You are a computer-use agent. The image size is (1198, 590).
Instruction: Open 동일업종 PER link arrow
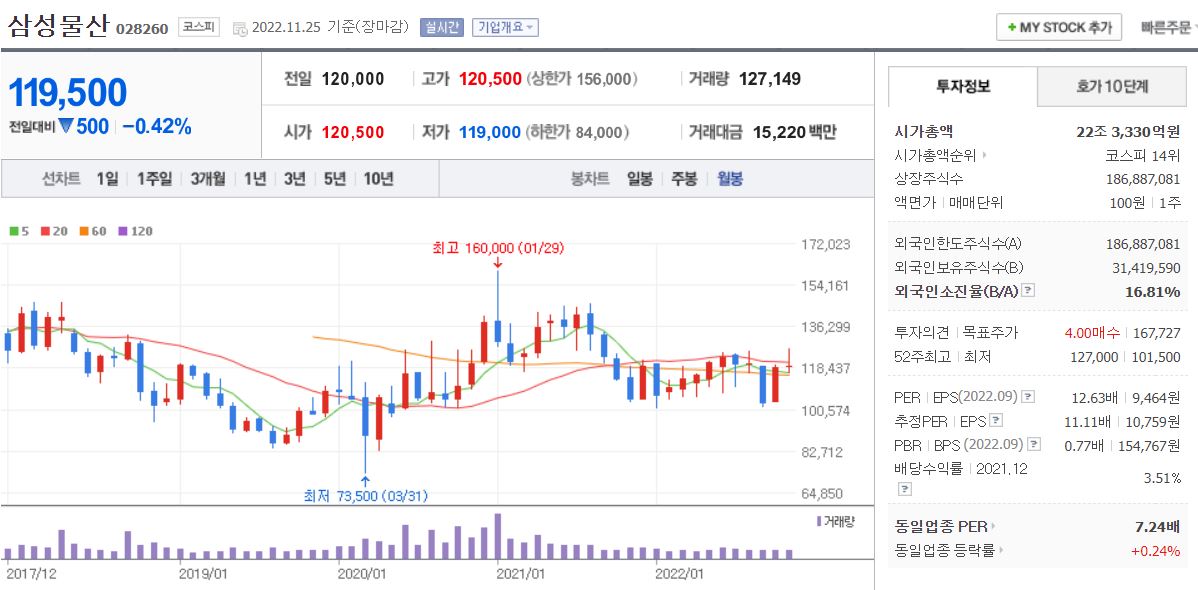[x=993, y=527]
